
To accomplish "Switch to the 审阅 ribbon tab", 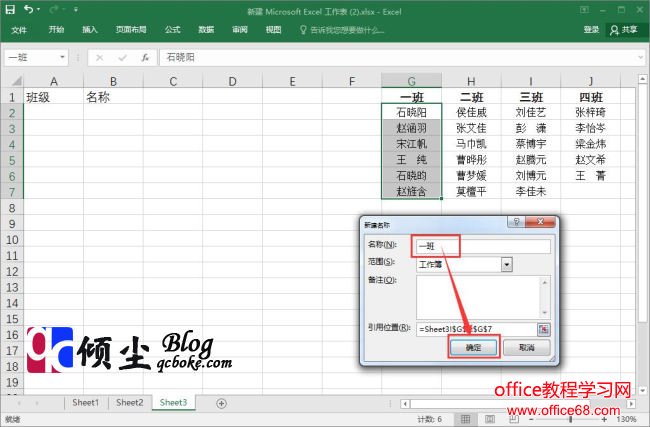I will pyautogui.click(x=240, y=30).
